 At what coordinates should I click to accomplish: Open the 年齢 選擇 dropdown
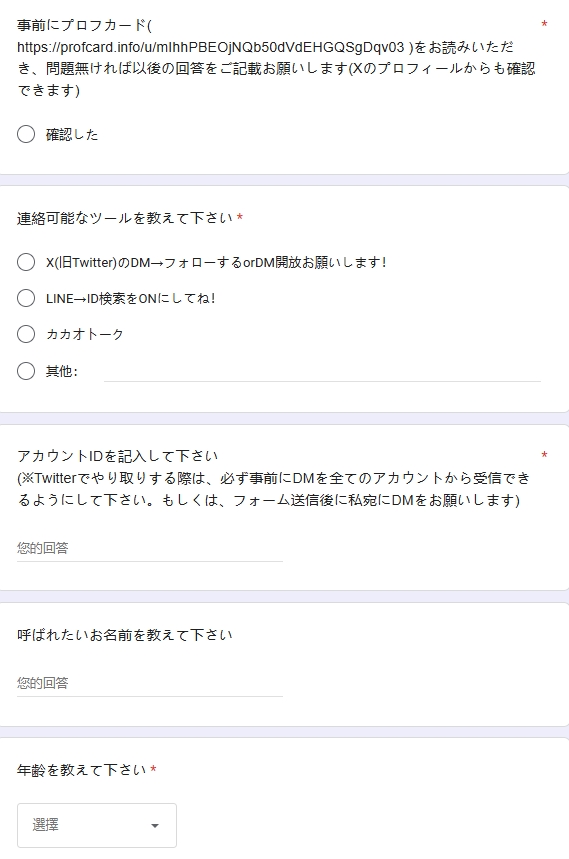97,825
